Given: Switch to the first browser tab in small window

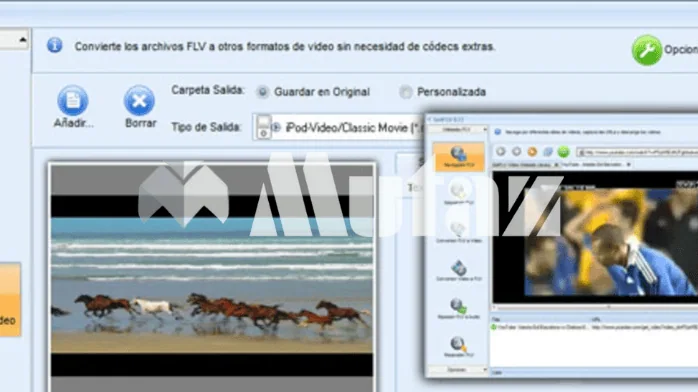Looking at the screenshot, I should point(524,165).
